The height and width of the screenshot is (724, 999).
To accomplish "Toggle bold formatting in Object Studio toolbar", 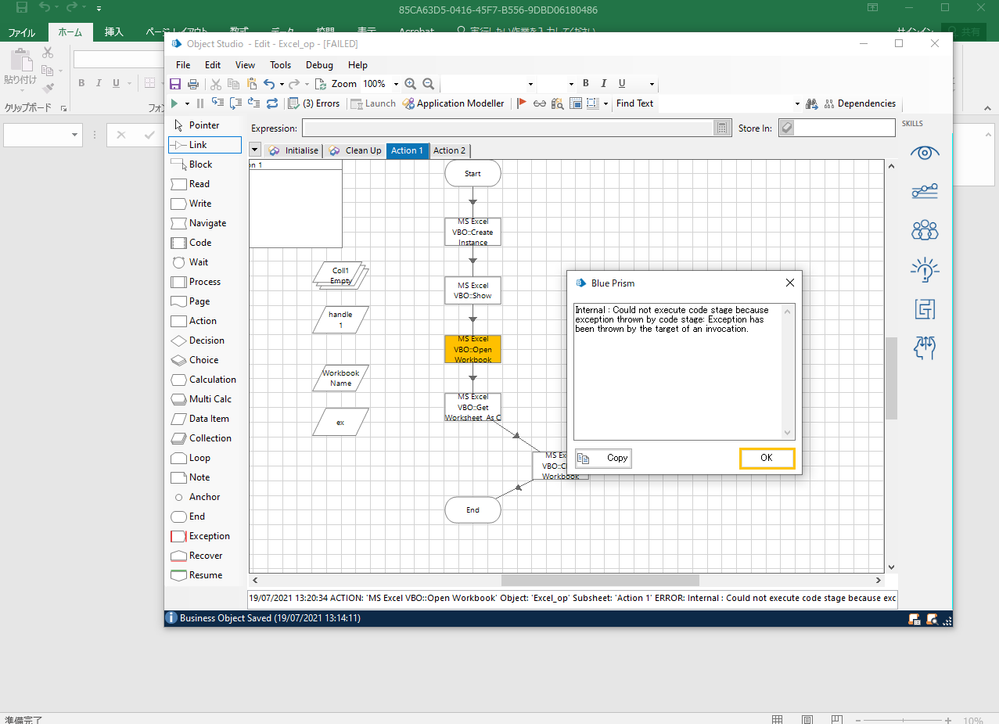I will (x=586, y=83).
